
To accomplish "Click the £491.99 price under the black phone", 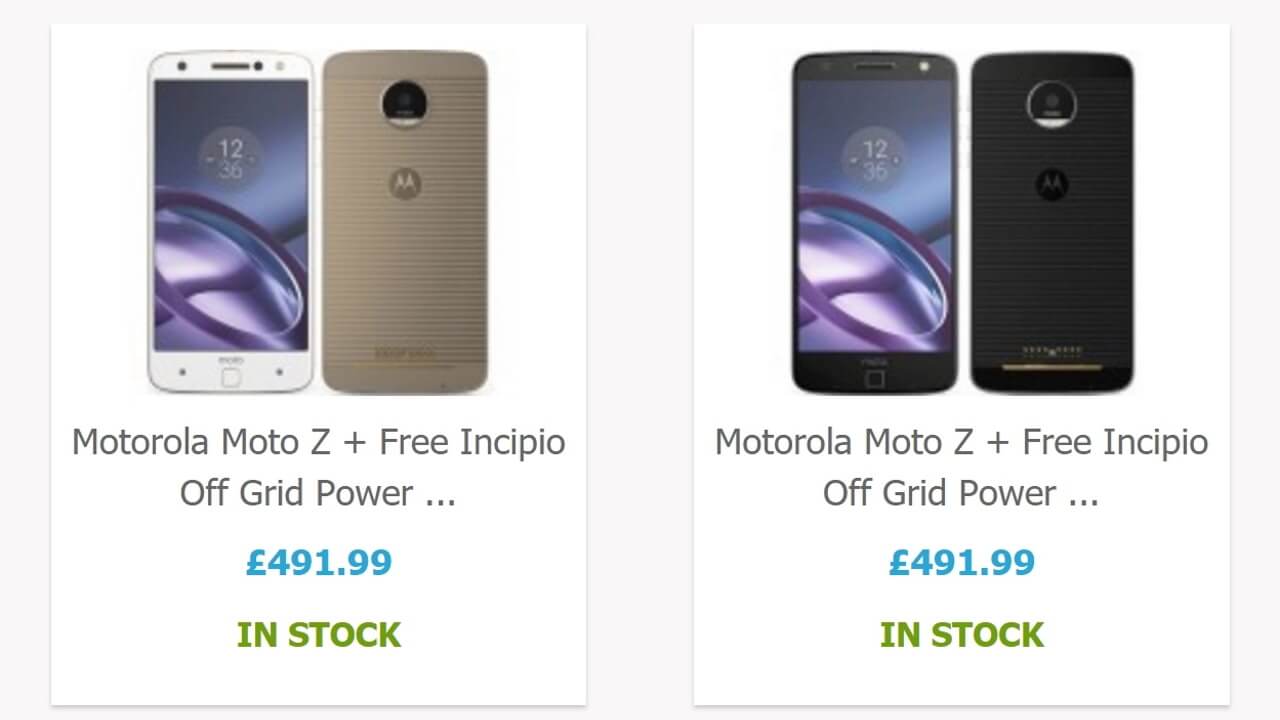I will coord(962,563).
